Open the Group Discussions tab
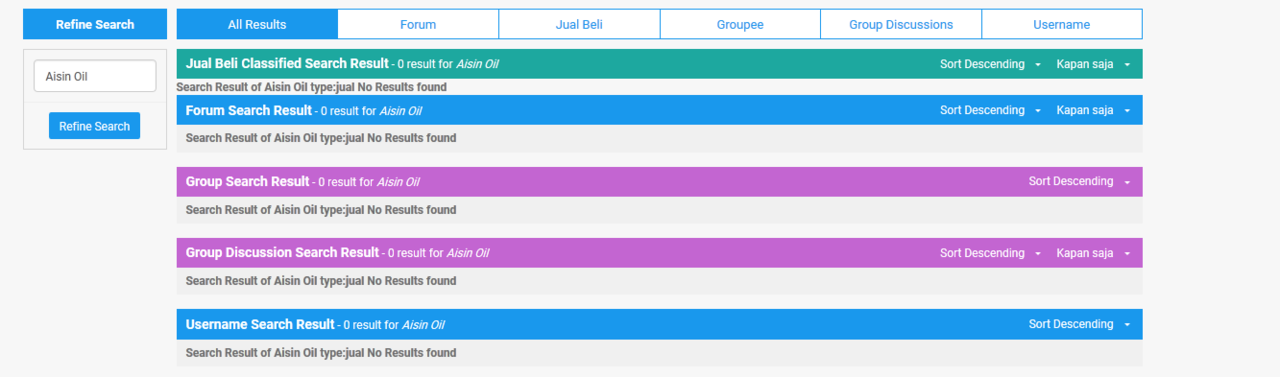Screen dimensions: 1280x377 tap(901, 24)
